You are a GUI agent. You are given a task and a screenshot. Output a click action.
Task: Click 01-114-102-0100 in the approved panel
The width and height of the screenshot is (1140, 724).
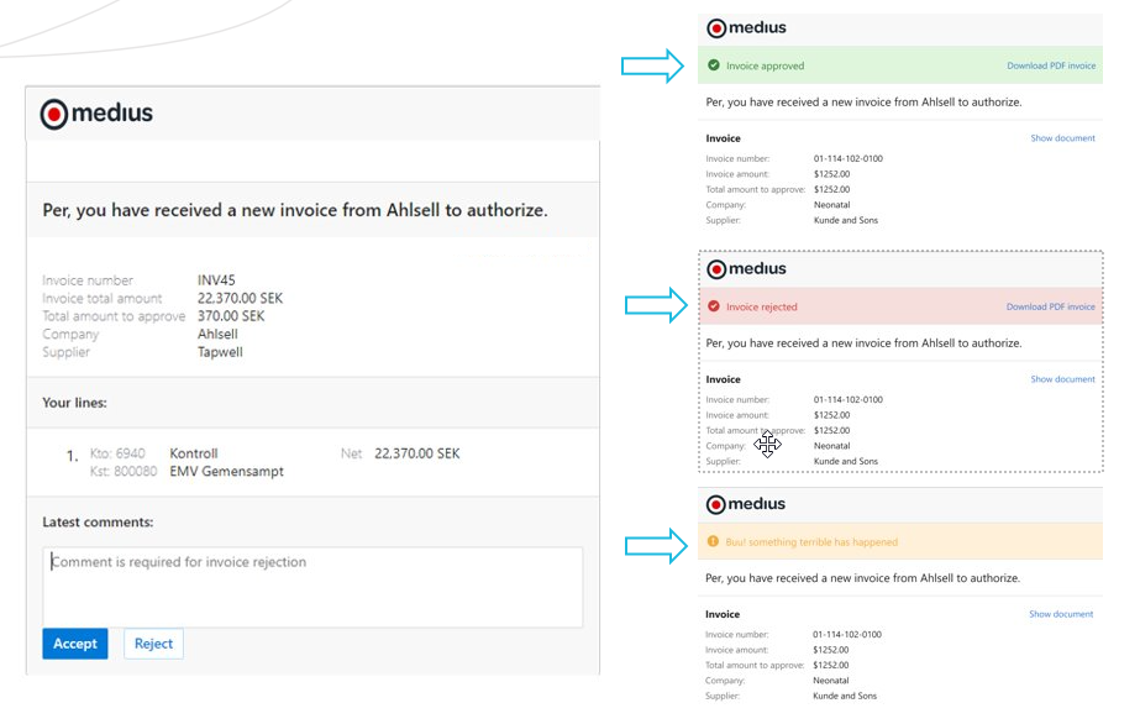[x=848, y=158]
